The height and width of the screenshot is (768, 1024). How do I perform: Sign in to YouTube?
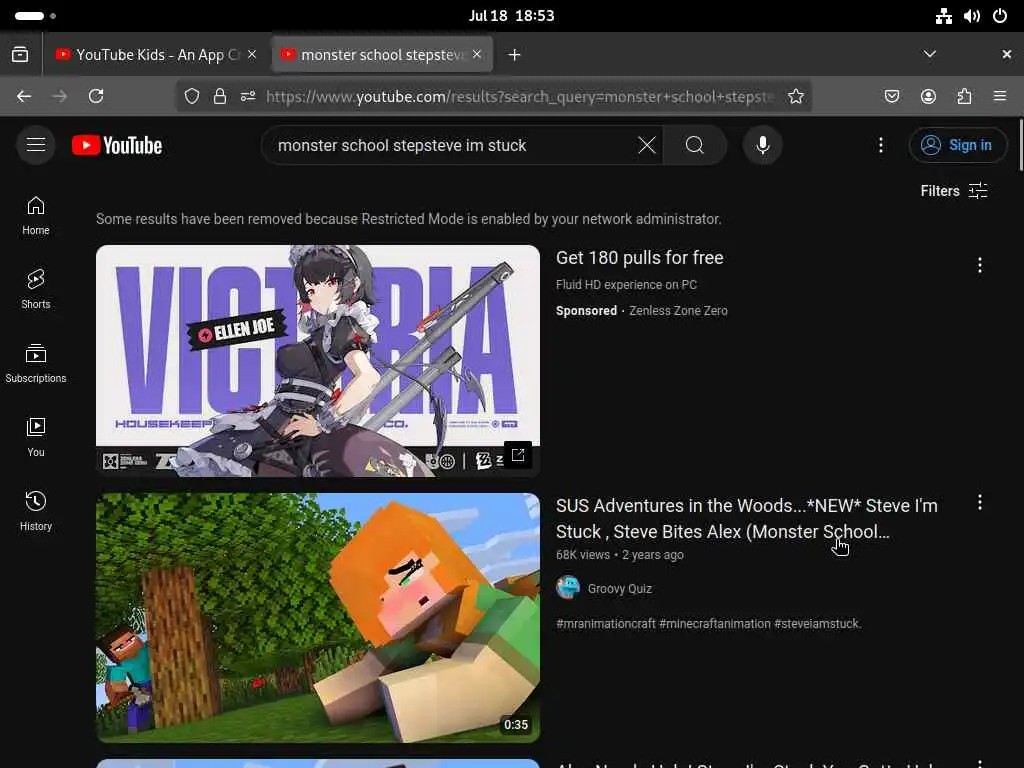pos(957,145)
